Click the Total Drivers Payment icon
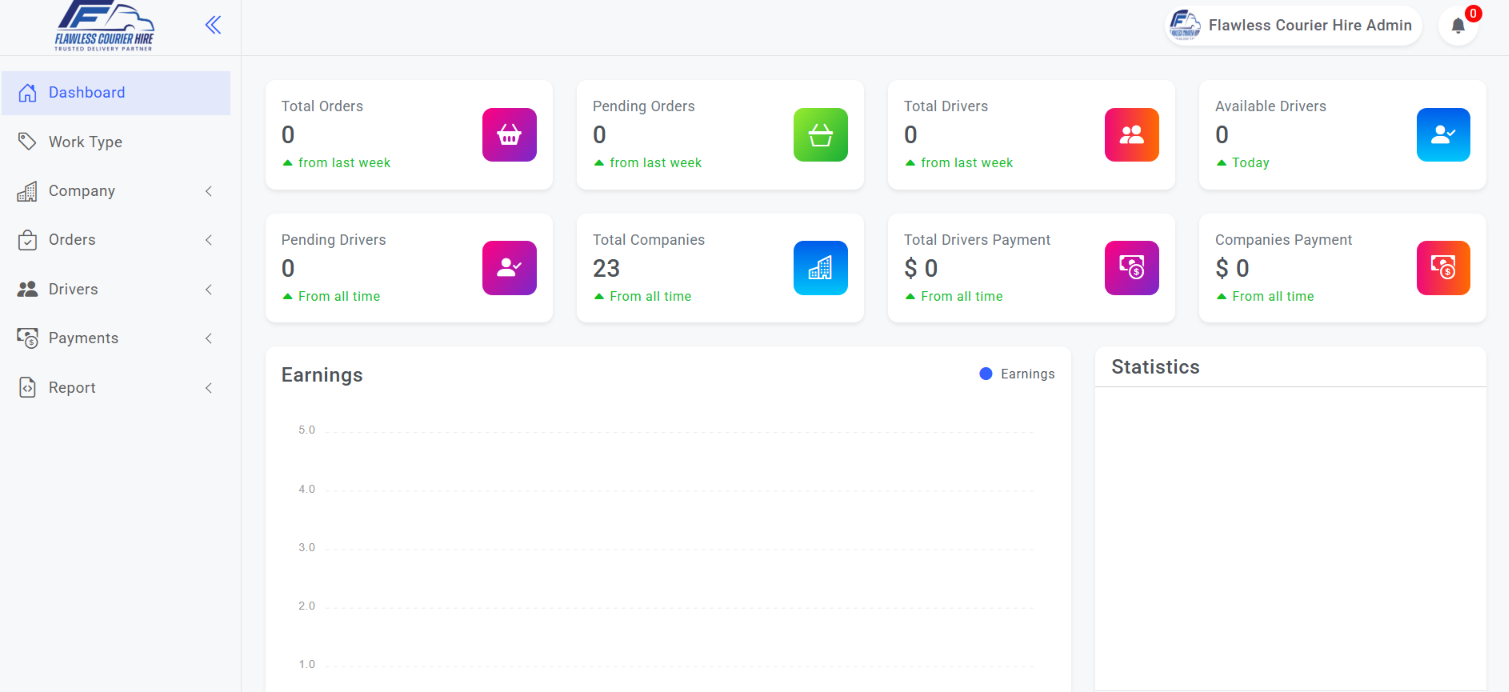The width and height of the screenshot is (1509, 692). coord(1131,268)
